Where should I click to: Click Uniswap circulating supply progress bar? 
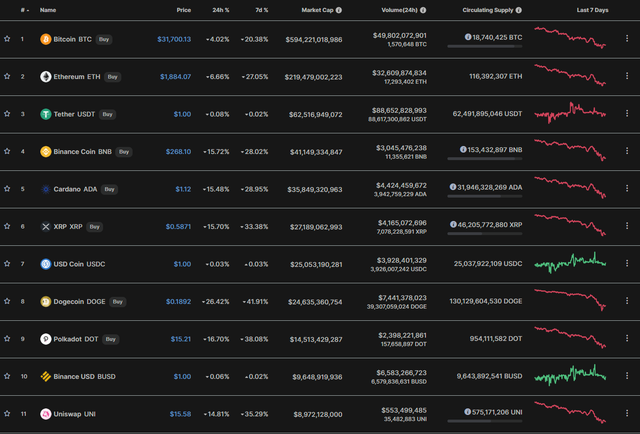tap(484, 421)
